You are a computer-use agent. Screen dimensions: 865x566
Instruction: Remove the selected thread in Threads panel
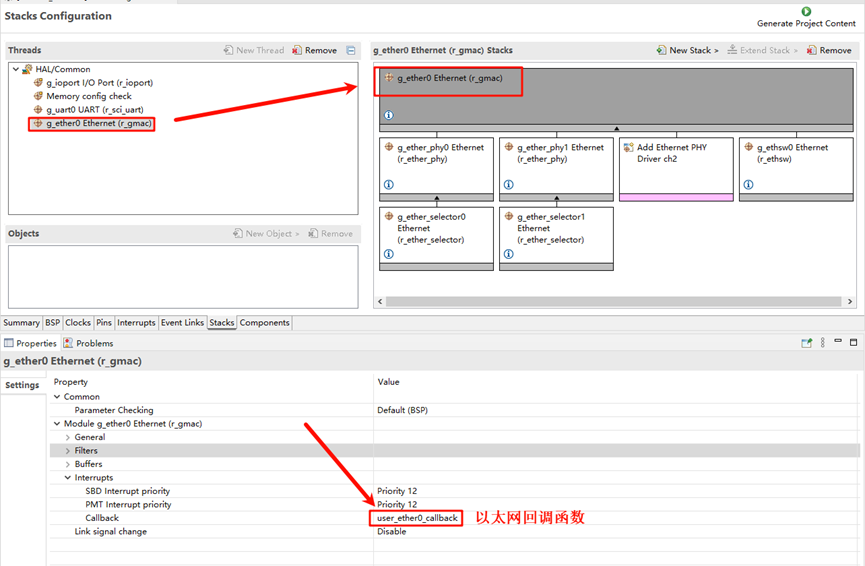[314, 50]
